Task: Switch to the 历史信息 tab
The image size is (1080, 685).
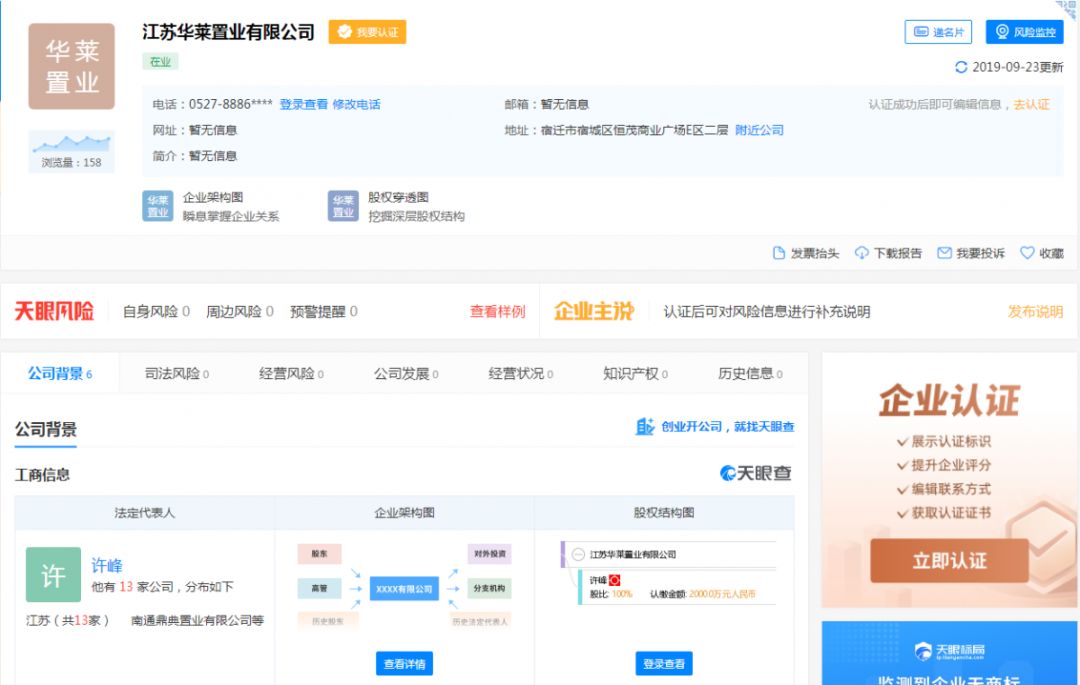Action: pyautogui.click(x=750, y=373)
